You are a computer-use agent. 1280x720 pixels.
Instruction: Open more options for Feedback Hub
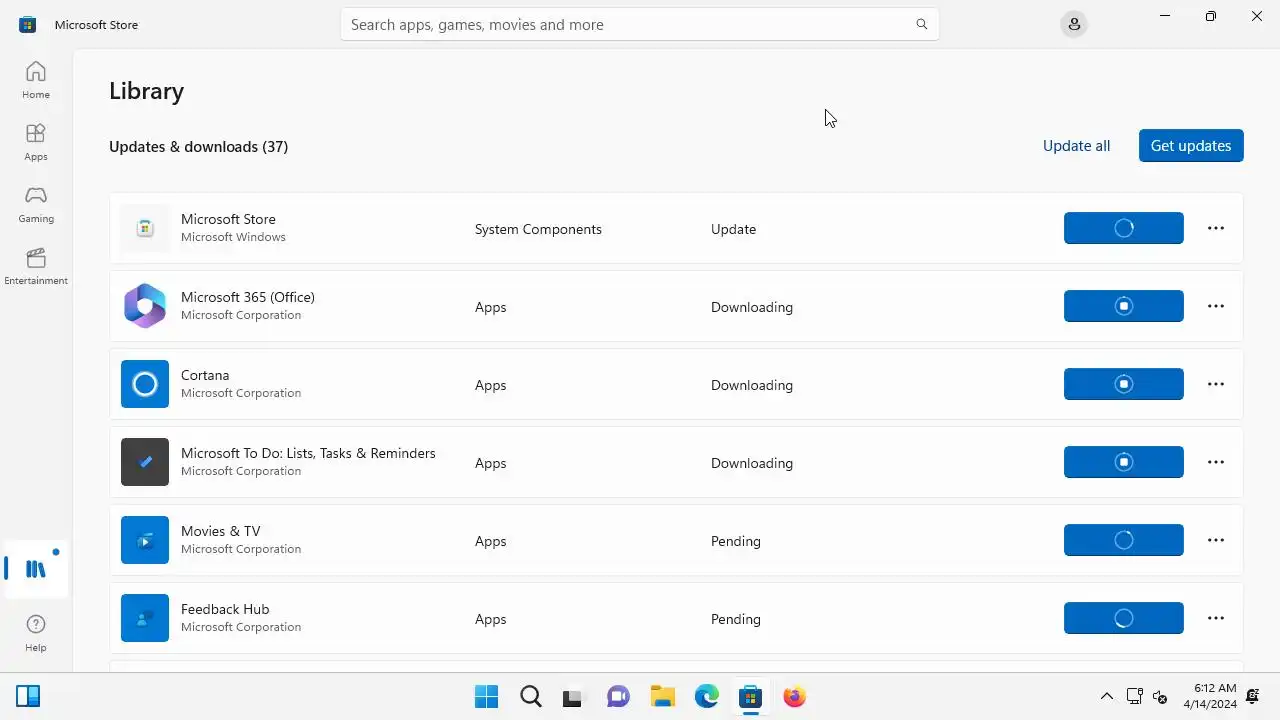pyautogui.click(x=1216, y=618)
